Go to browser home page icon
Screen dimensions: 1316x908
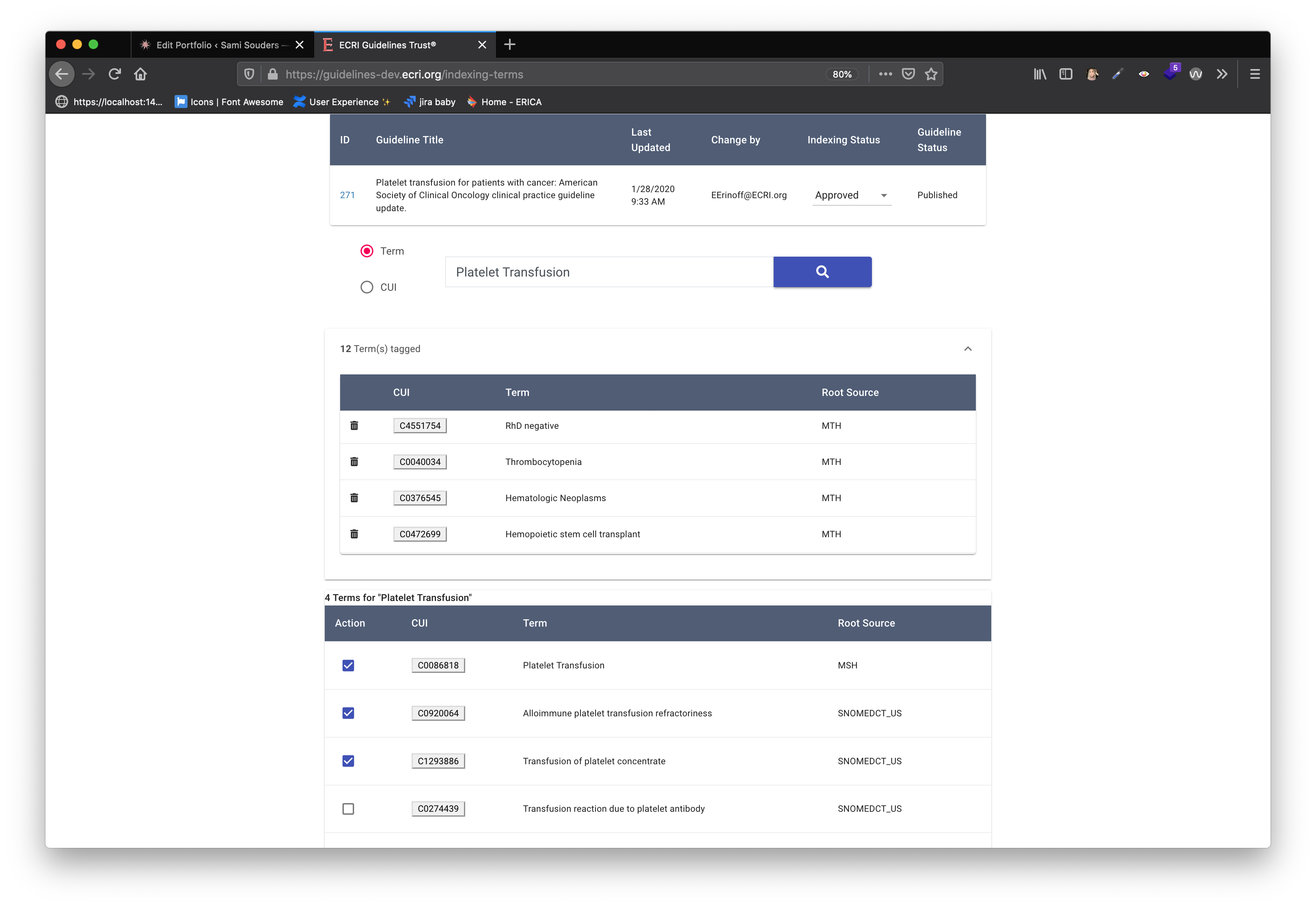(x=140, y=74)
